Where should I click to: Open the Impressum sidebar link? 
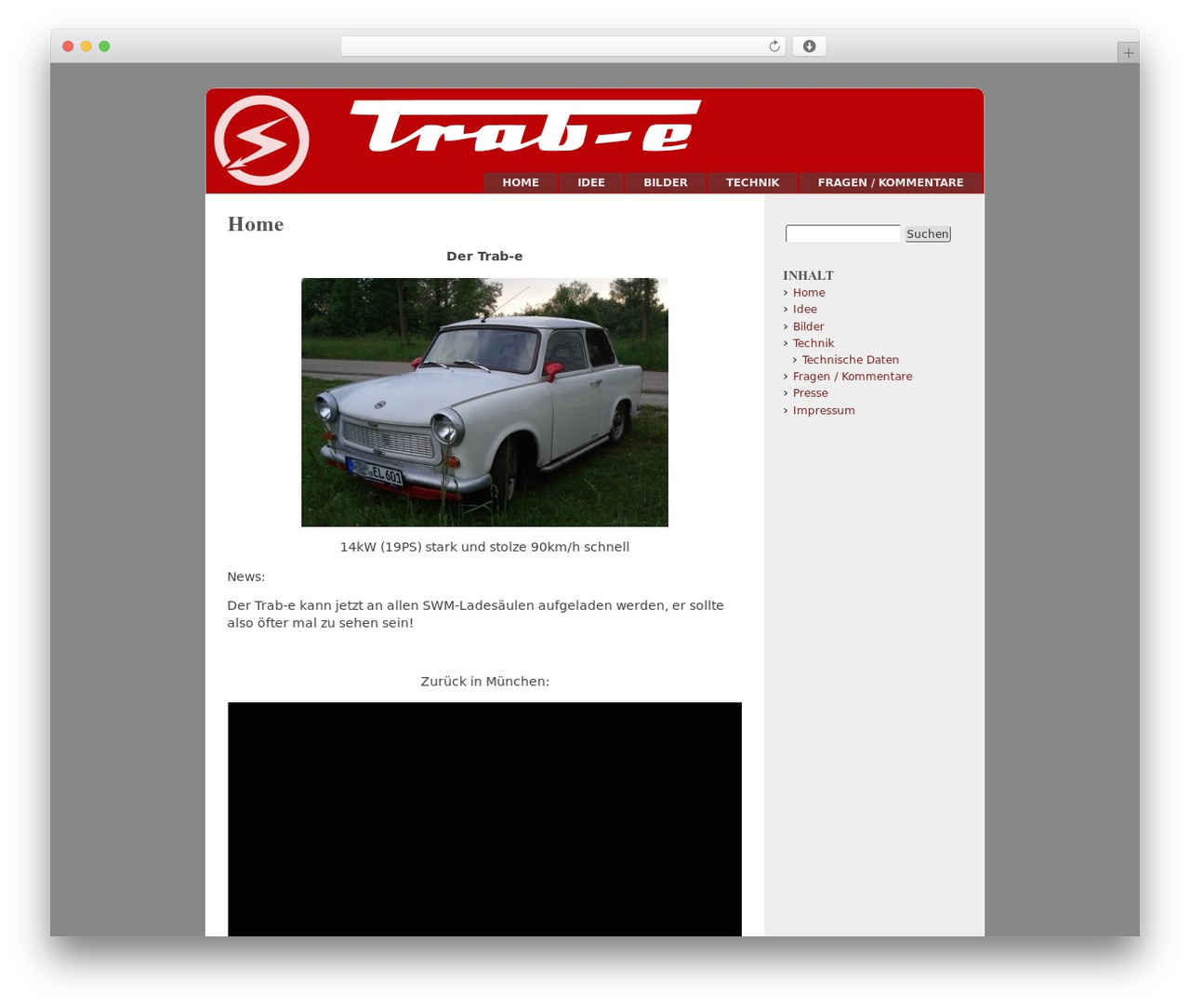tap(824, 410)
